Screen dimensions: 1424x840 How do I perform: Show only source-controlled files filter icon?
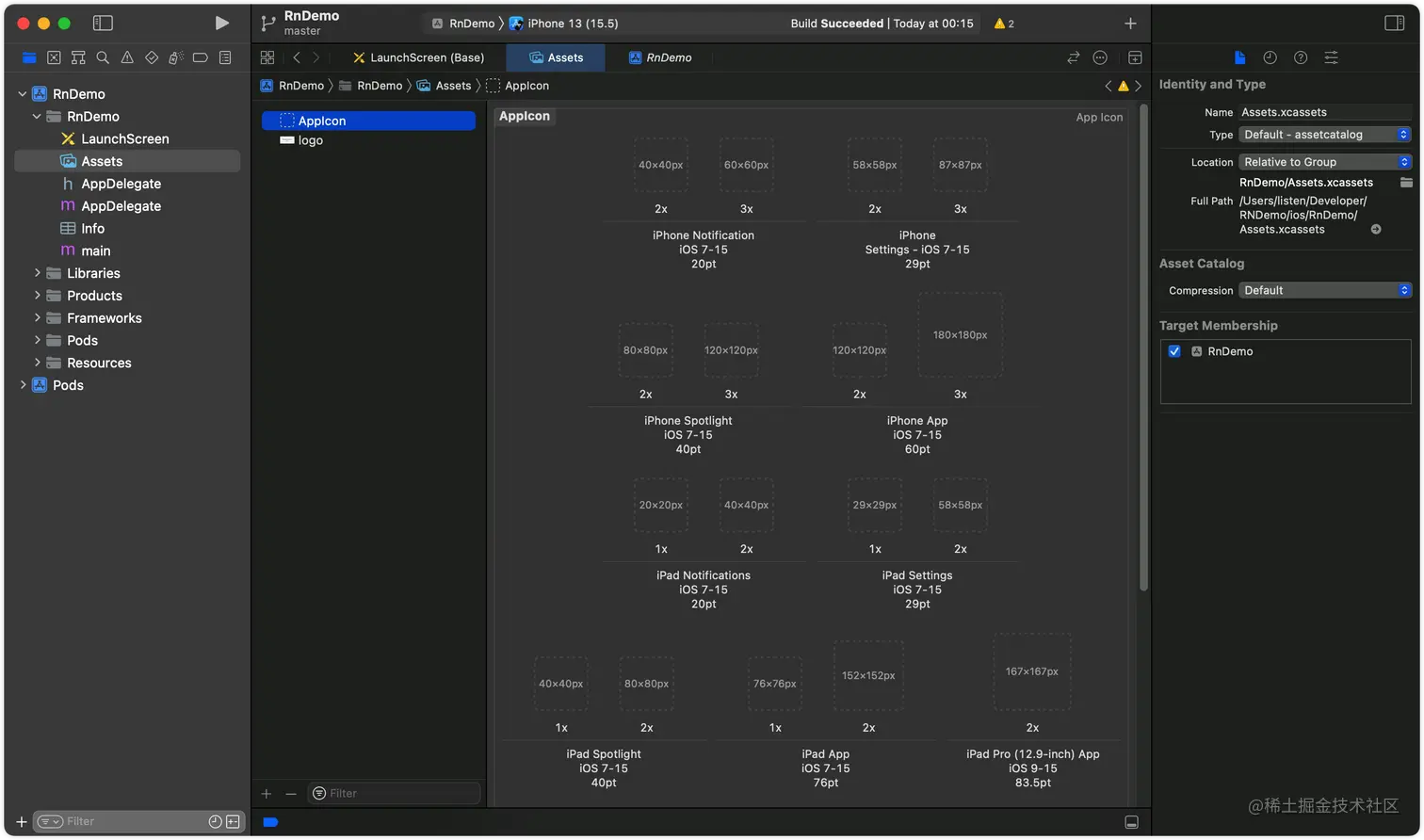tap(233, 822)
